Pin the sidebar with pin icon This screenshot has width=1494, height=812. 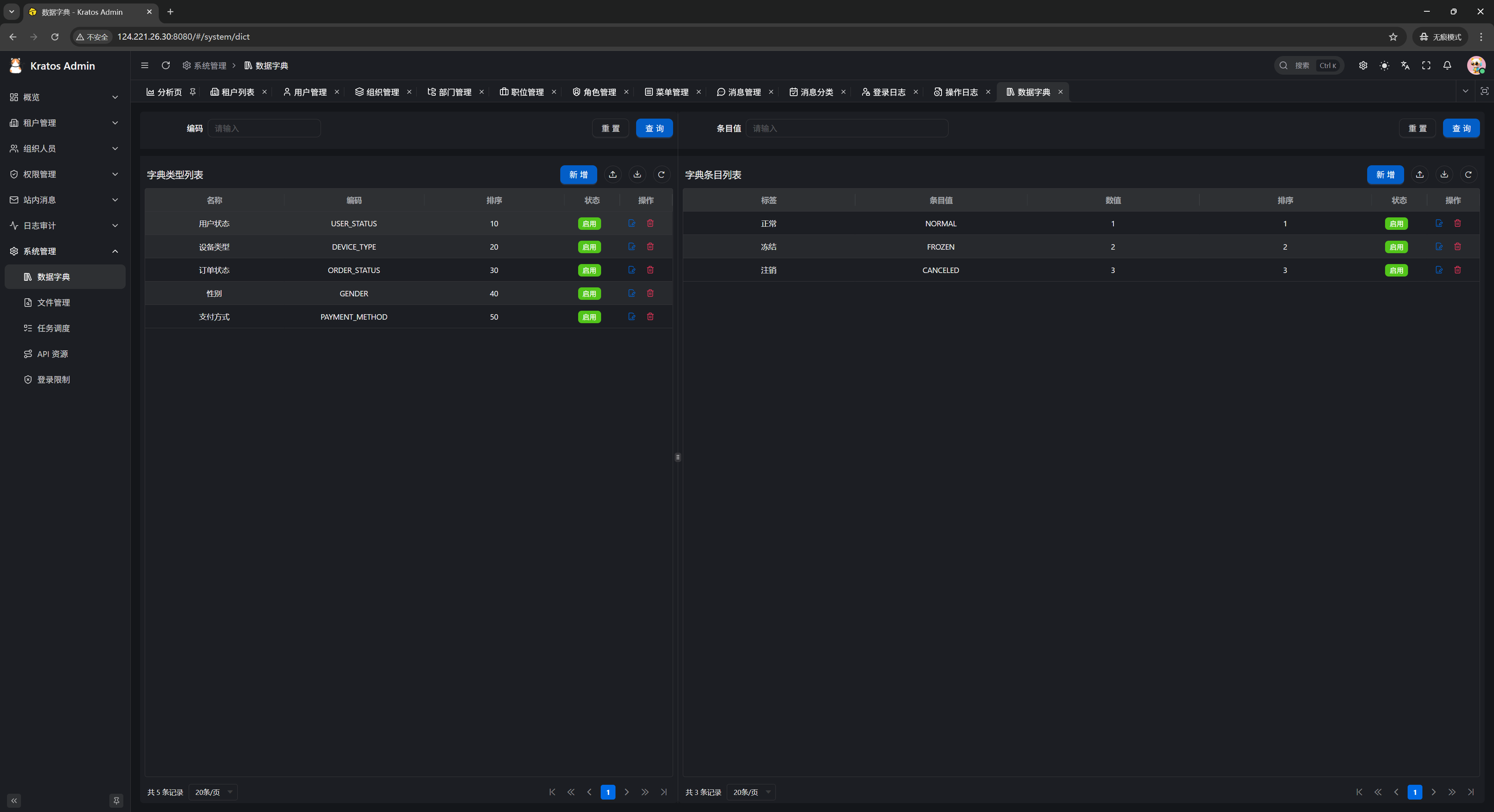pyautogui.click(x=116, y=800)
